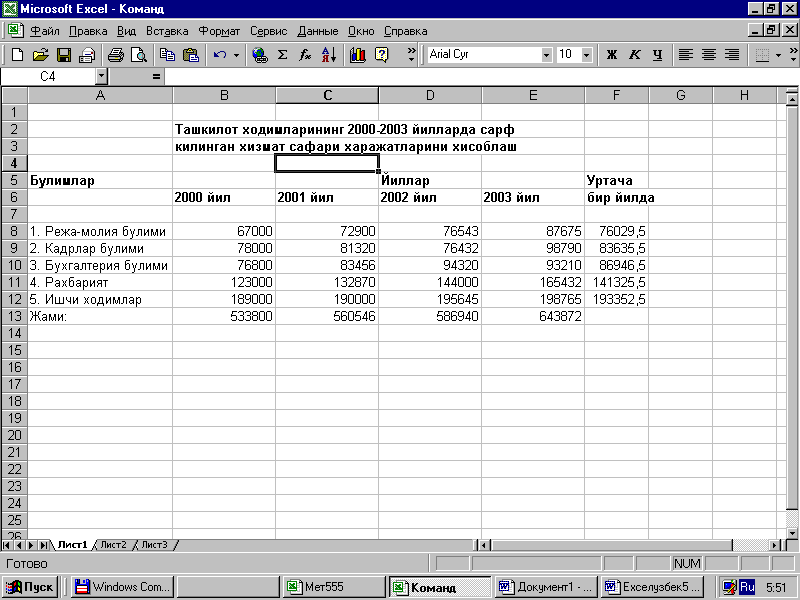The height and width of the screenshot is (600, 800).
Task: Open the Пуск Start button
Action: [31, 587]
